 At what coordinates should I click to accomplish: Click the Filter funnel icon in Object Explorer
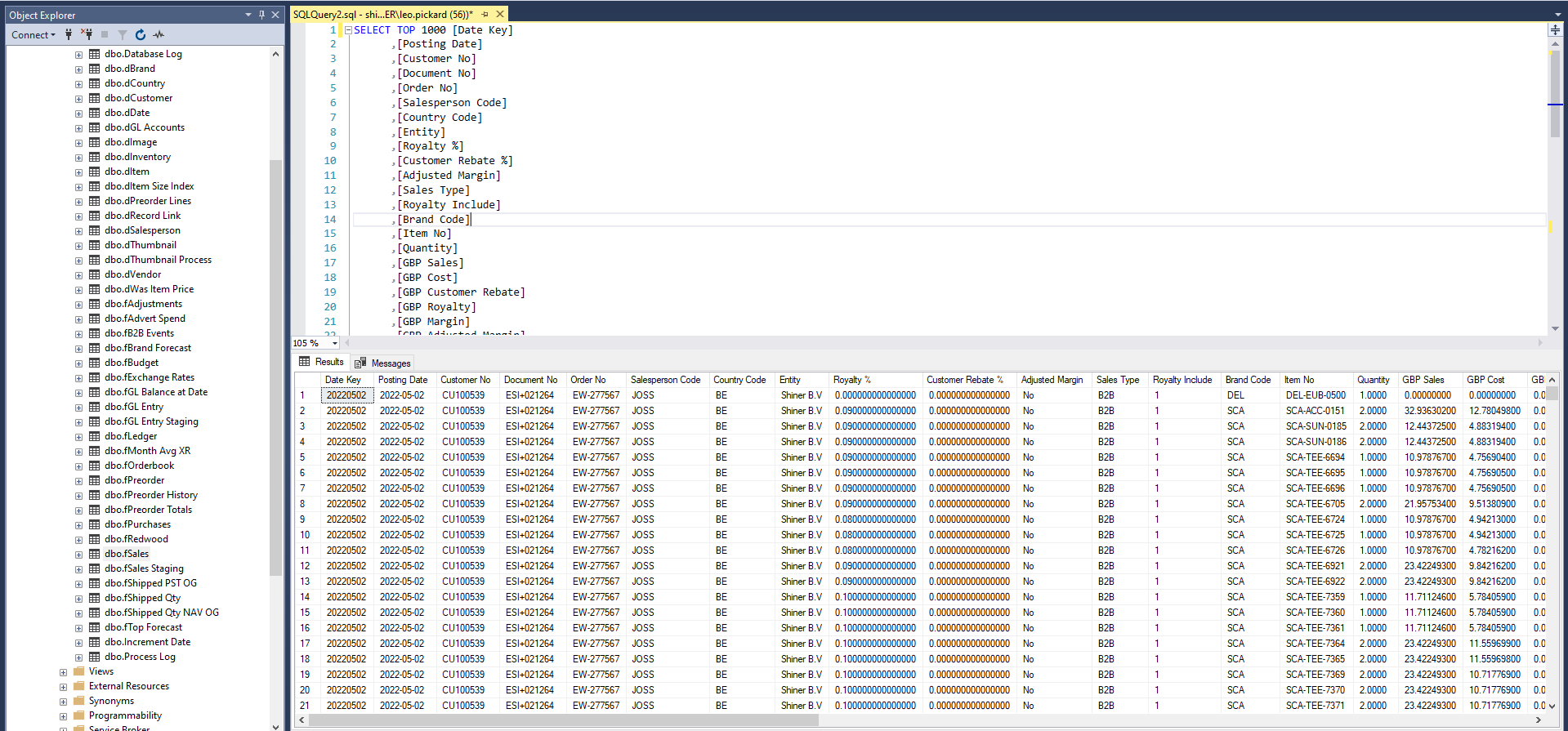[123, 34]
